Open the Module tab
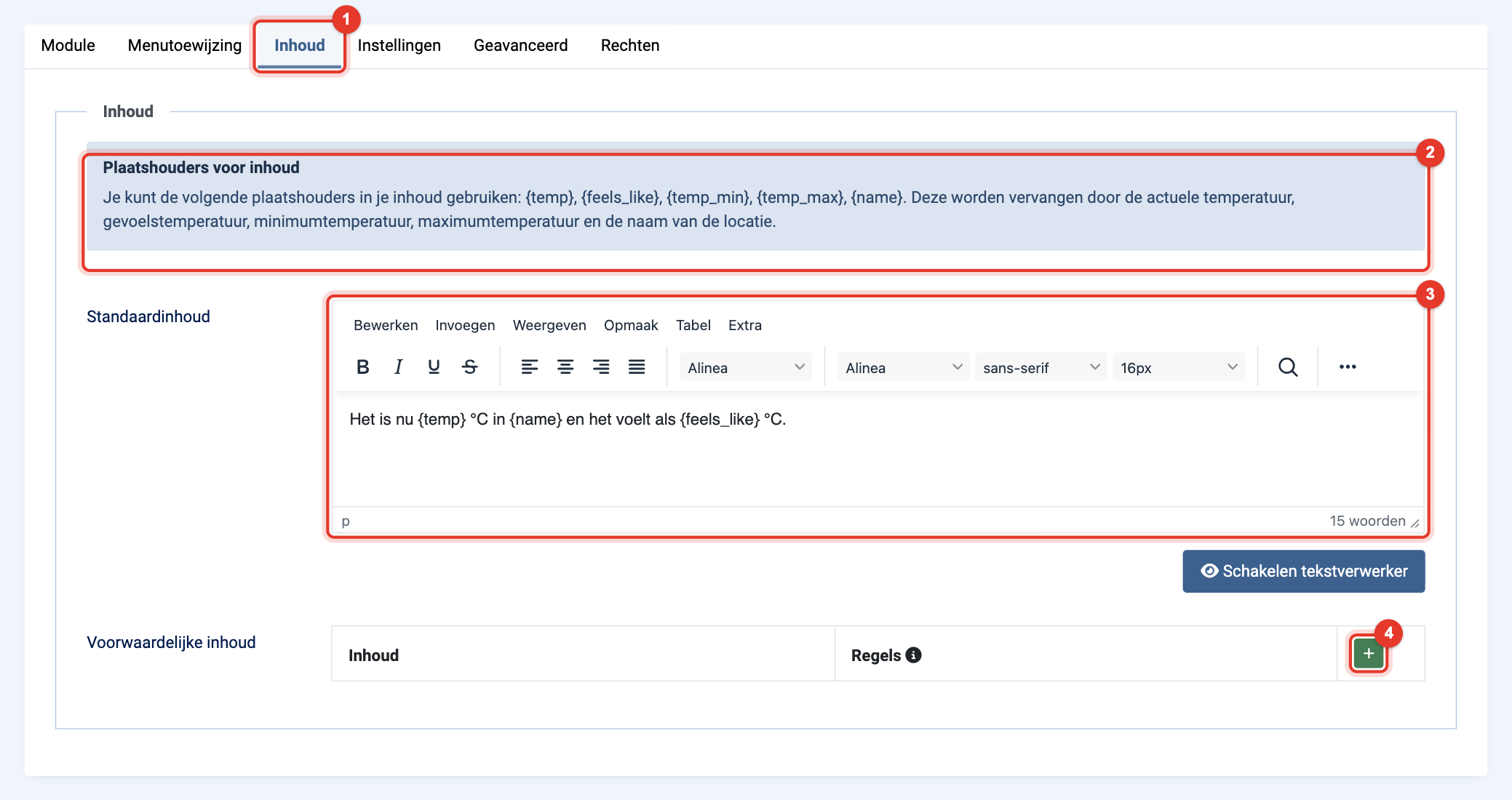 coord(68,45)
